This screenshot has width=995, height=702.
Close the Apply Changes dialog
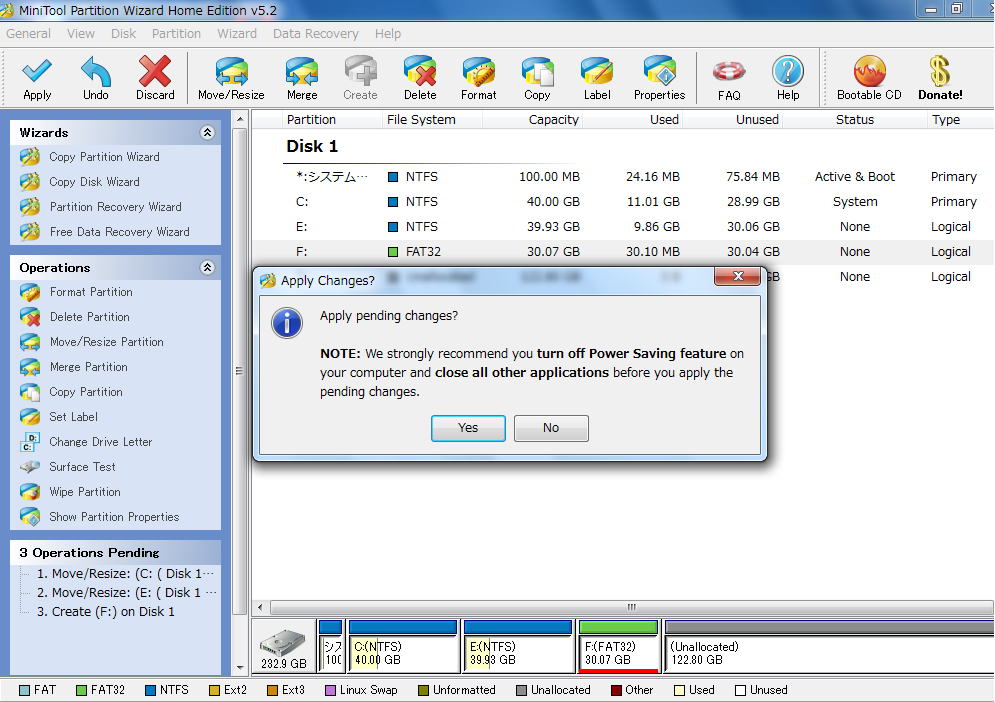[737, 276]
